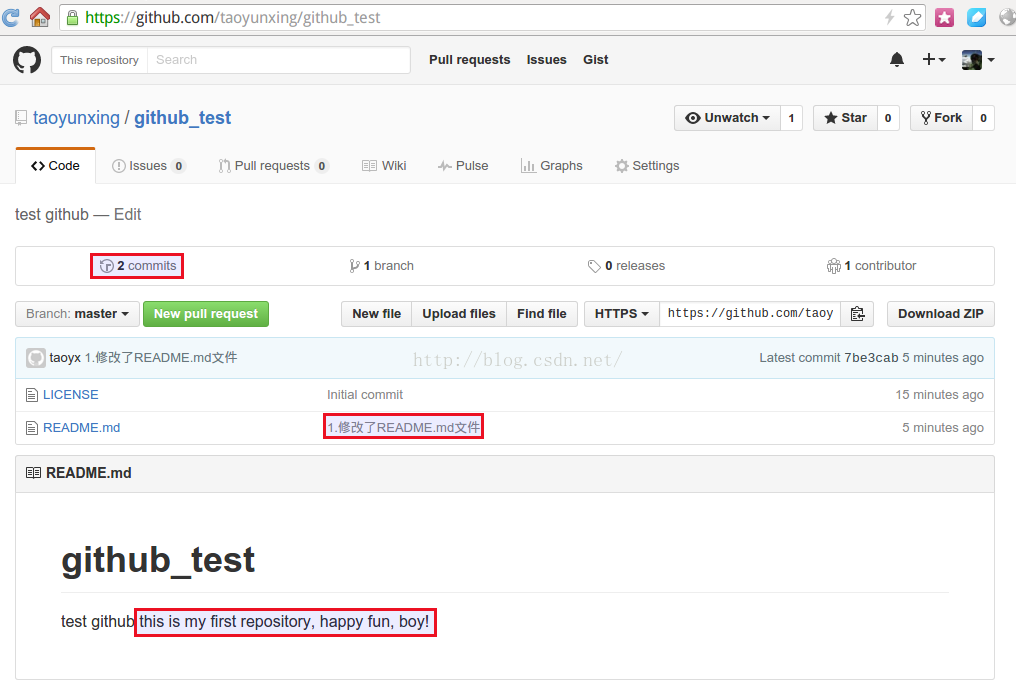This screenshot has height=698, width=1016.
Task: Open the latest commit 7be3cab
Action: (871, 358)
